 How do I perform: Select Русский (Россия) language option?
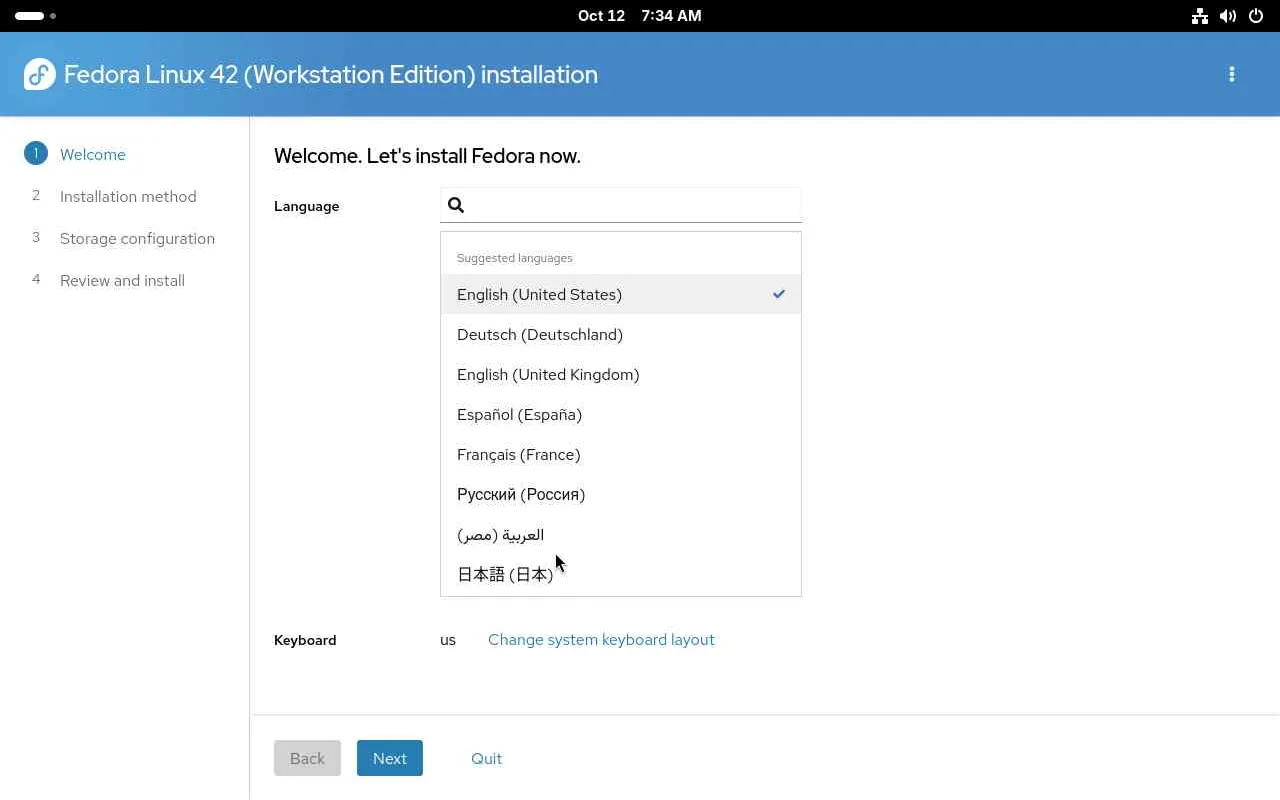click(521, 494)
